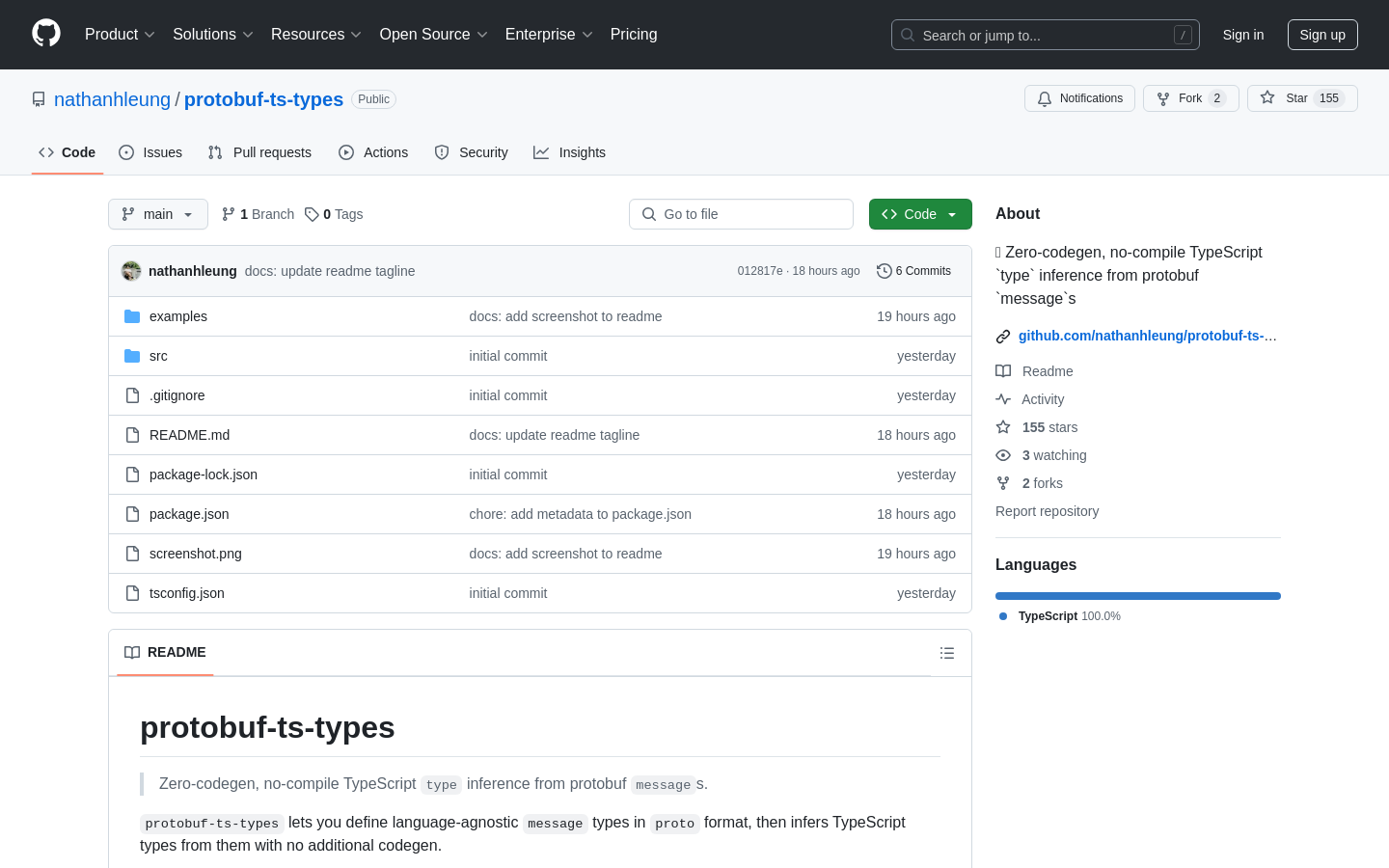The width and height of the screenshot is (1389, 868).
Task: Click the src folder icon
Action: (x=132, y=356)
